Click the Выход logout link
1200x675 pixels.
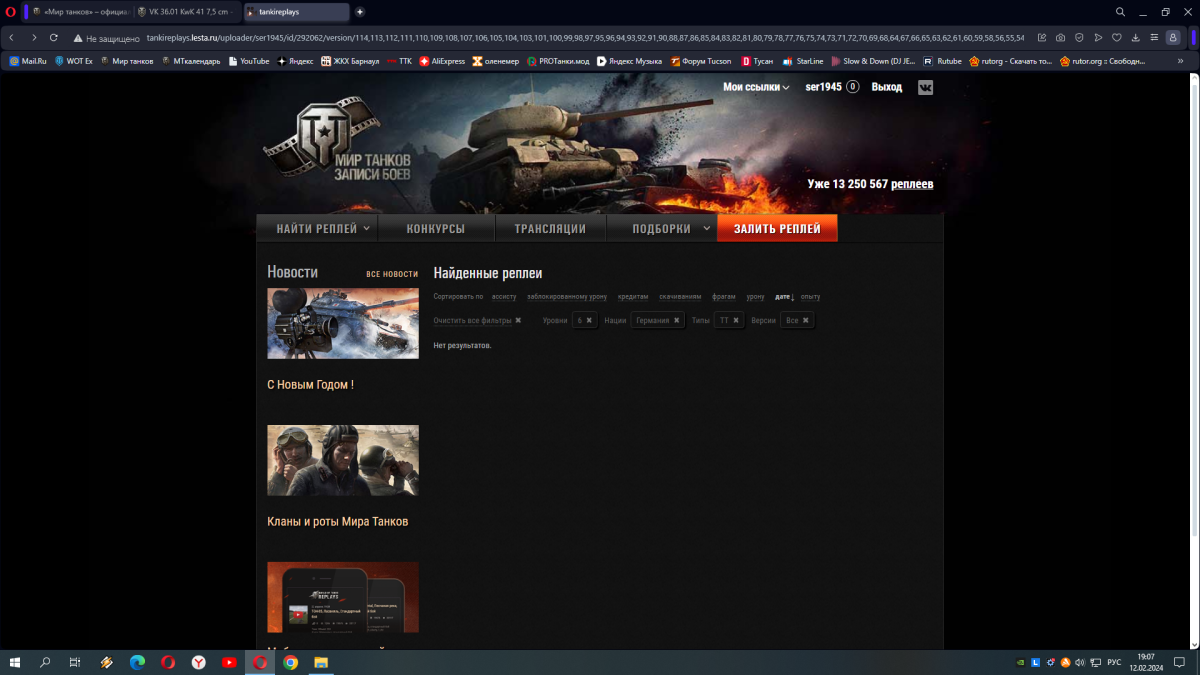pyautogui.click(x=886, y=87)
